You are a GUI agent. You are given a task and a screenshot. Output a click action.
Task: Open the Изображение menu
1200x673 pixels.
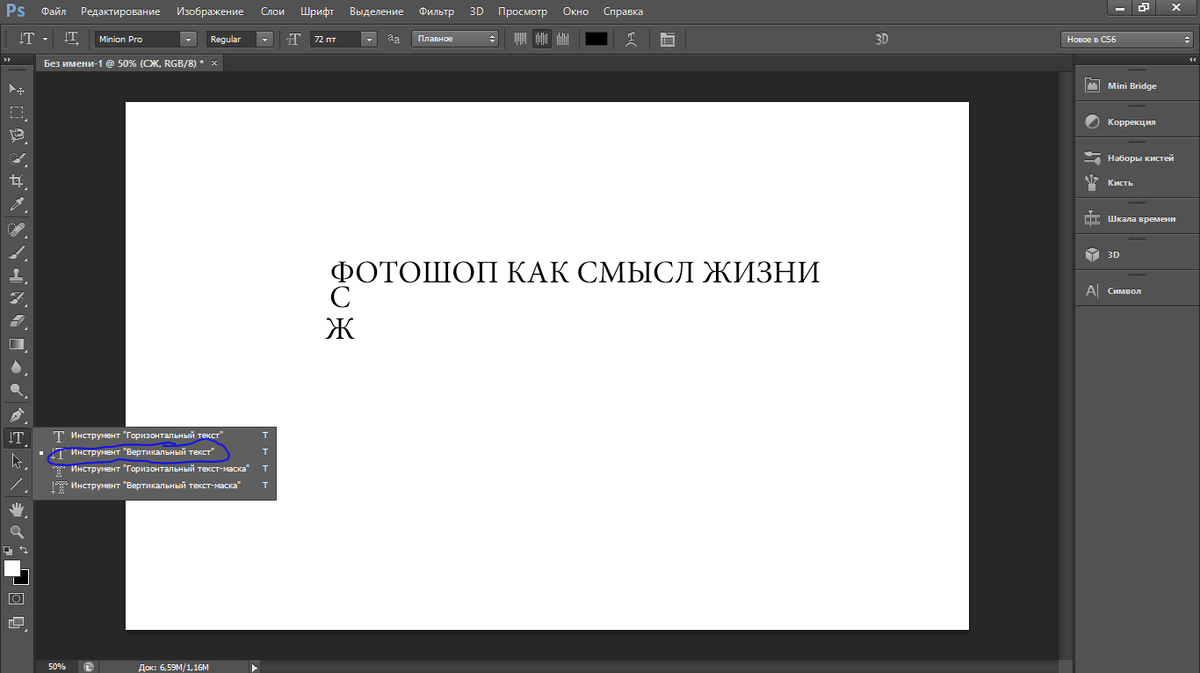coord(209,11)
